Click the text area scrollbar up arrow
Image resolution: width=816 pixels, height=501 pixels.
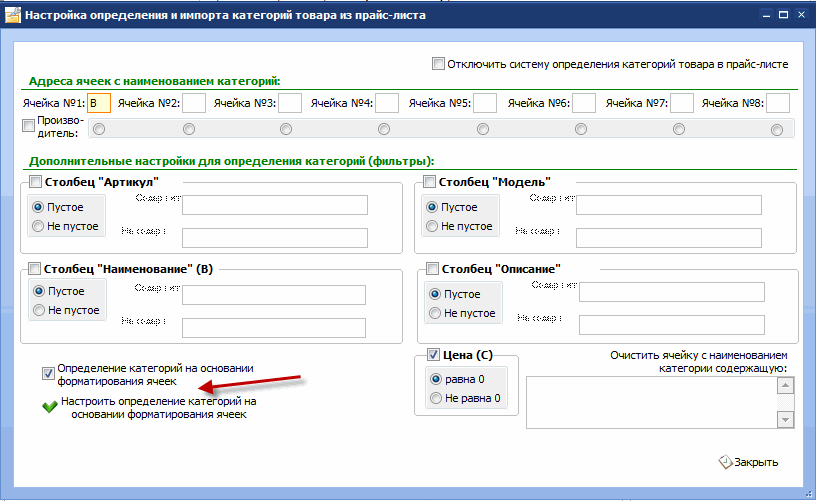[785, 386]
